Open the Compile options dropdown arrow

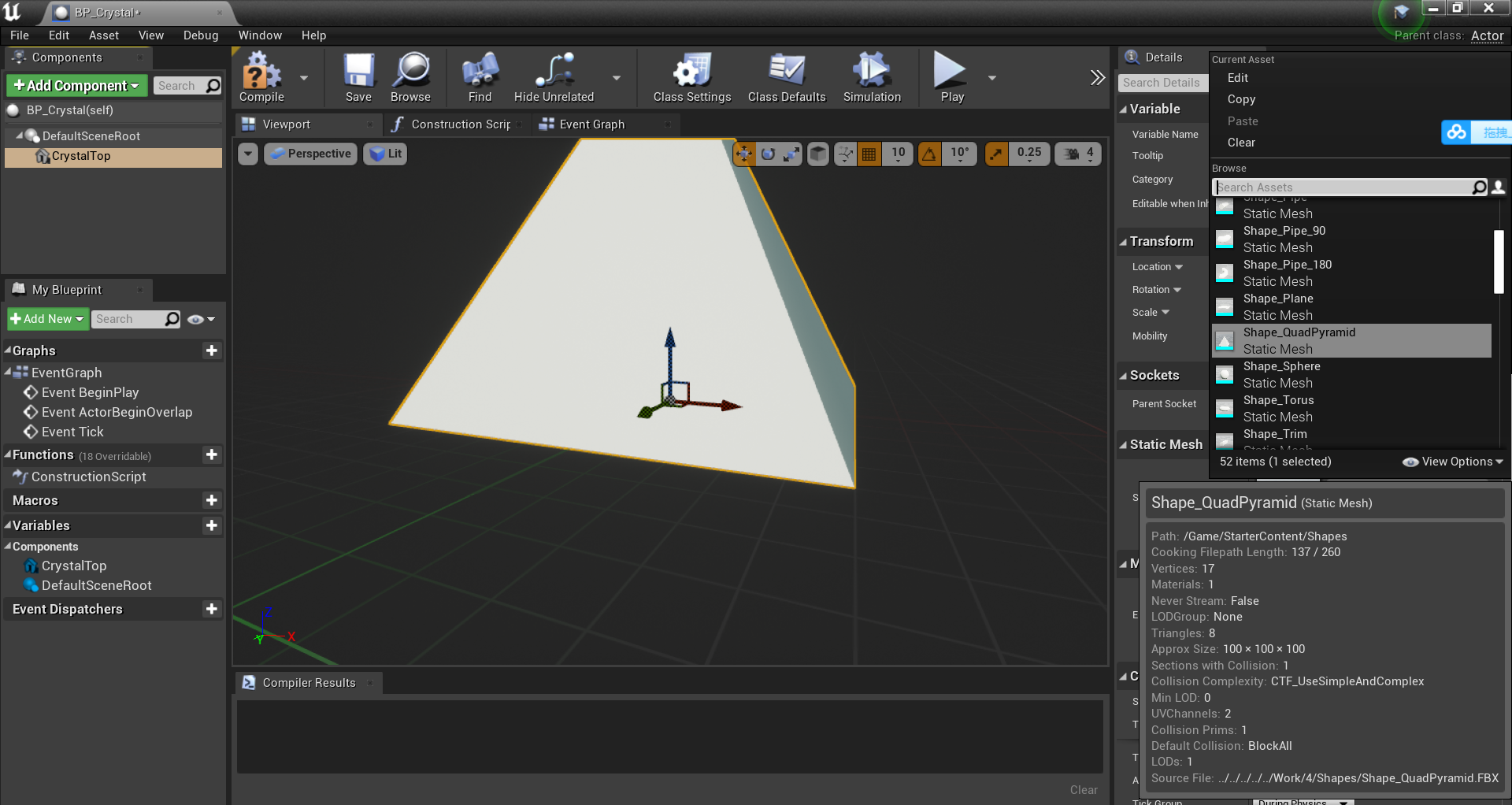[x=304, y=78]
